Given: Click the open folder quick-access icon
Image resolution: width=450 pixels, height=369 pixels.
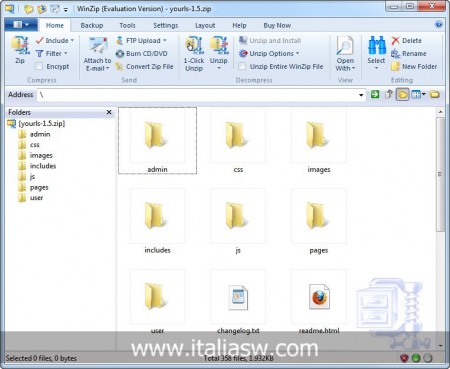Looking at the screenshot, I should click(29, 9).
